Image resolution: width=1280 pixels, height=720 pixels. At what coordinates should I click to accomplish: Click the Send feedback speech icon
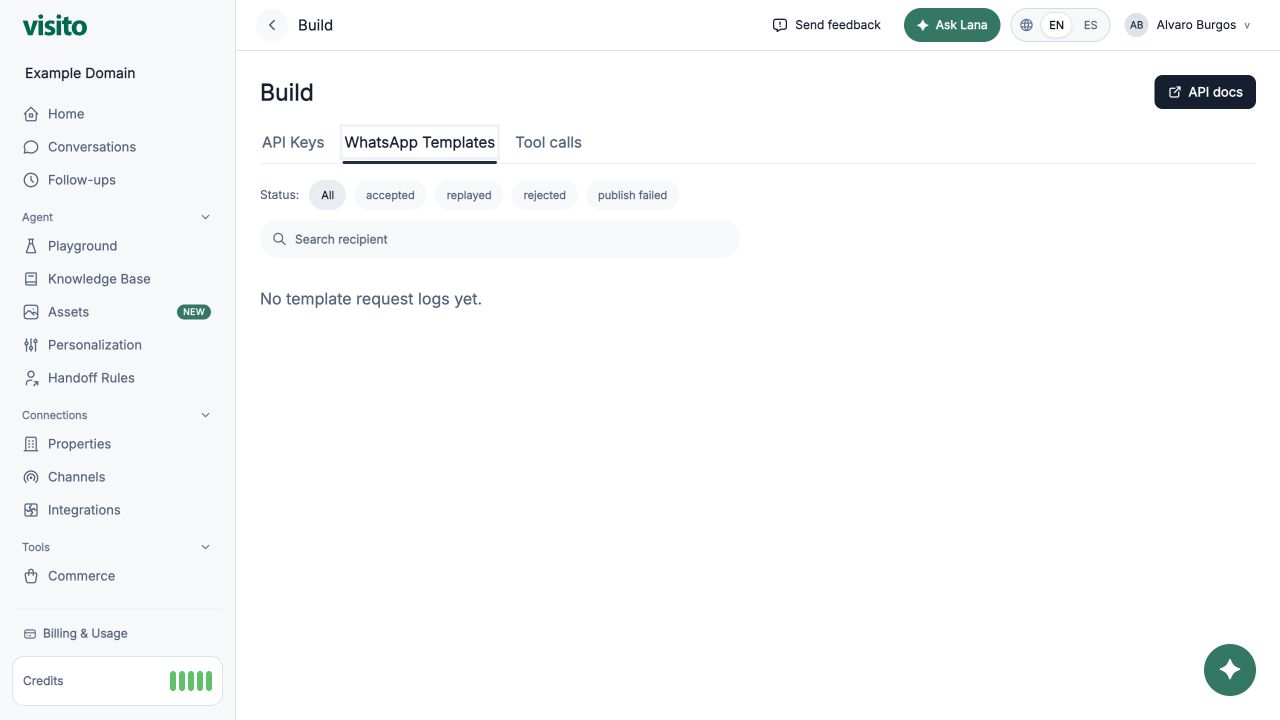pos(780,25)
